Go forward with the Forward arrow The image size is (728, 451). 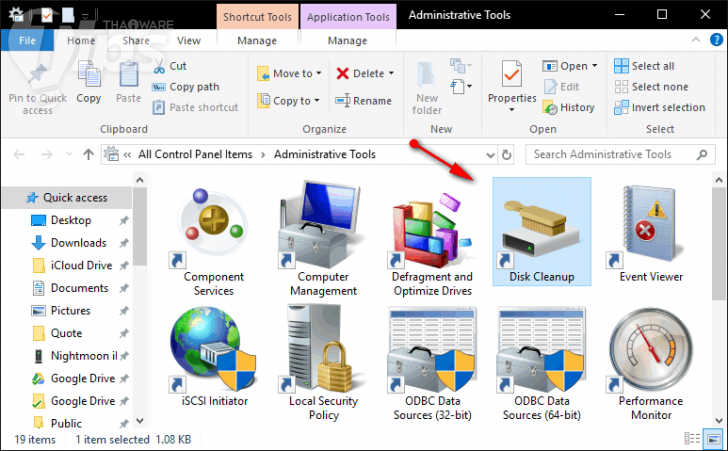47,154
